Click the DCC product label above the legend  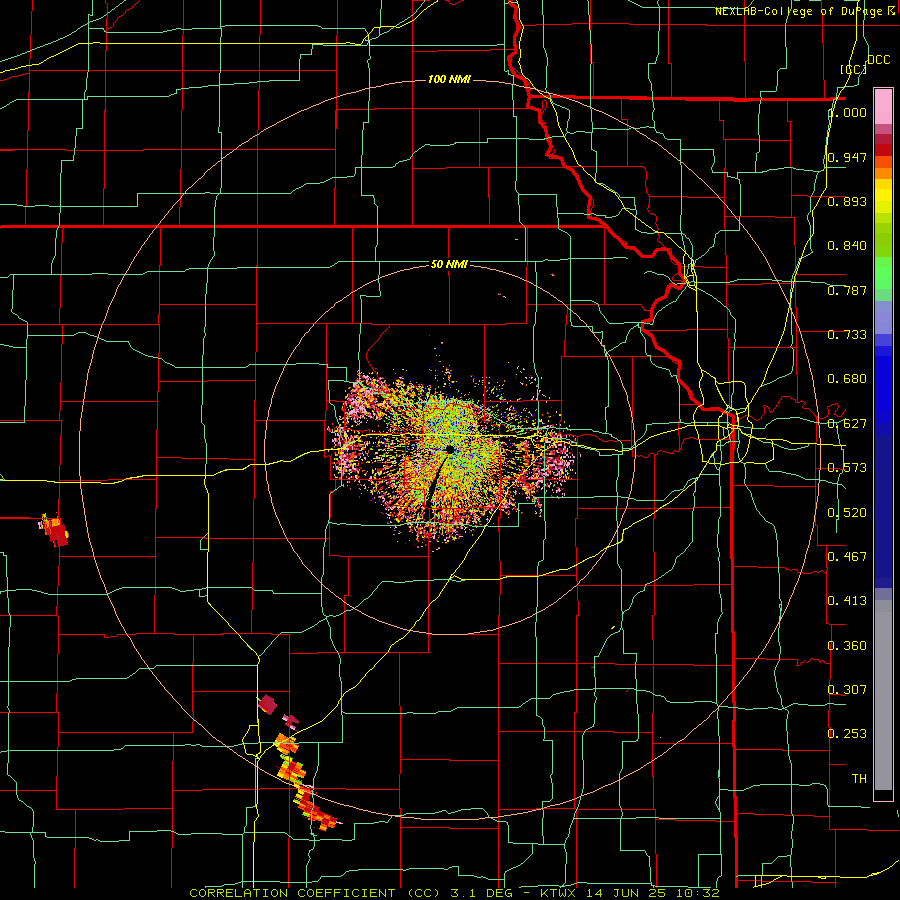pyautogui.click(x=879, y=60)
